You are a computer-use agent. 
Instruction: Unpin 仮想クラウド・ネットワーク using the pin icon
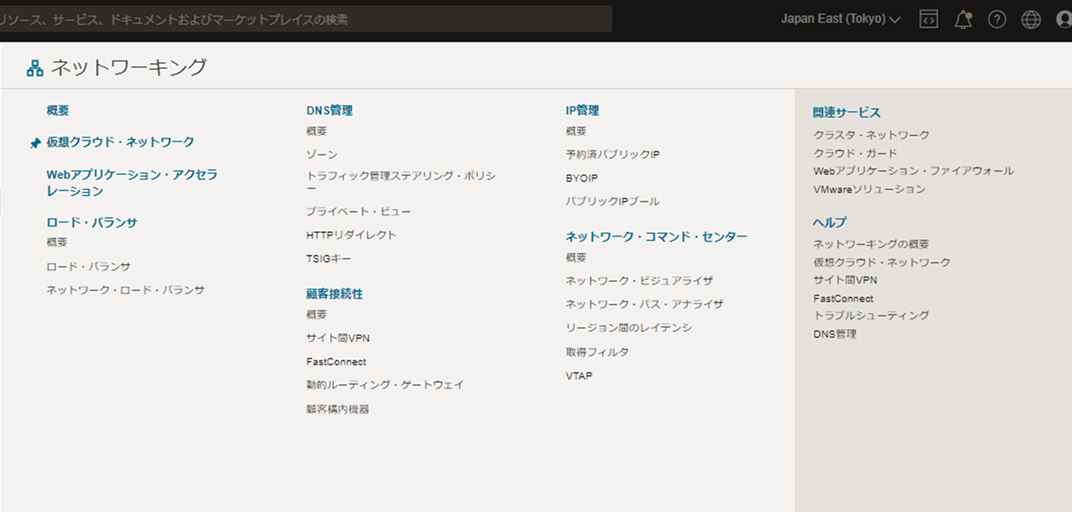tap(36, 143)
